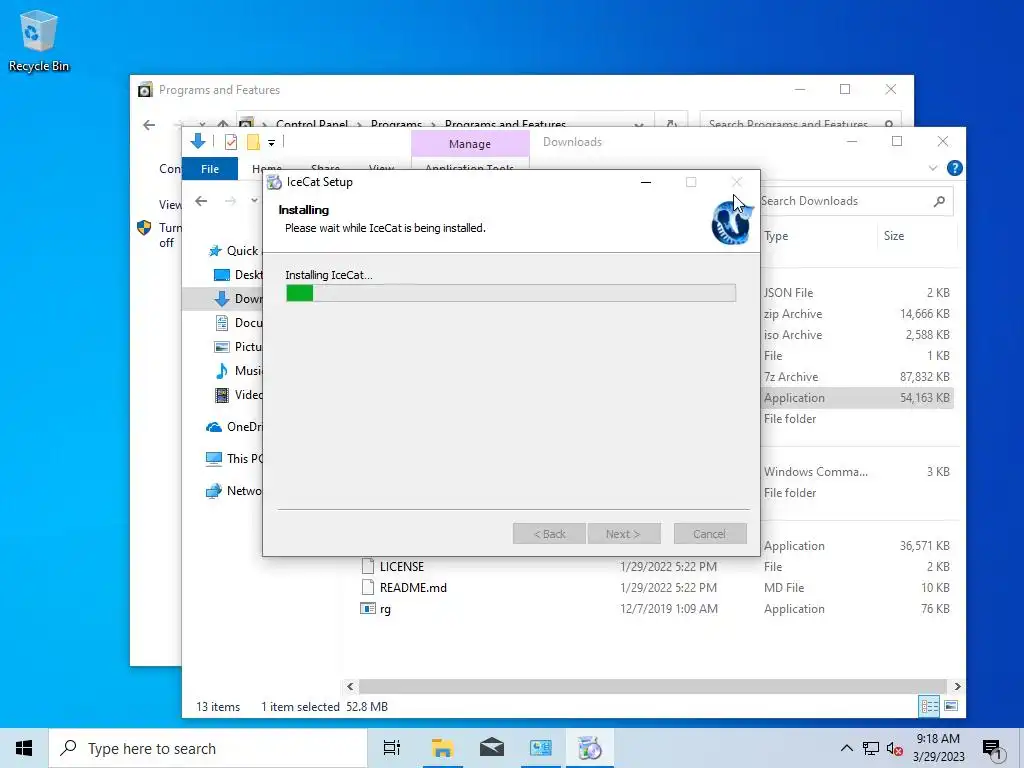
Task: Click the scroll right arrow in Downloads
Action: tap(957, 686)
